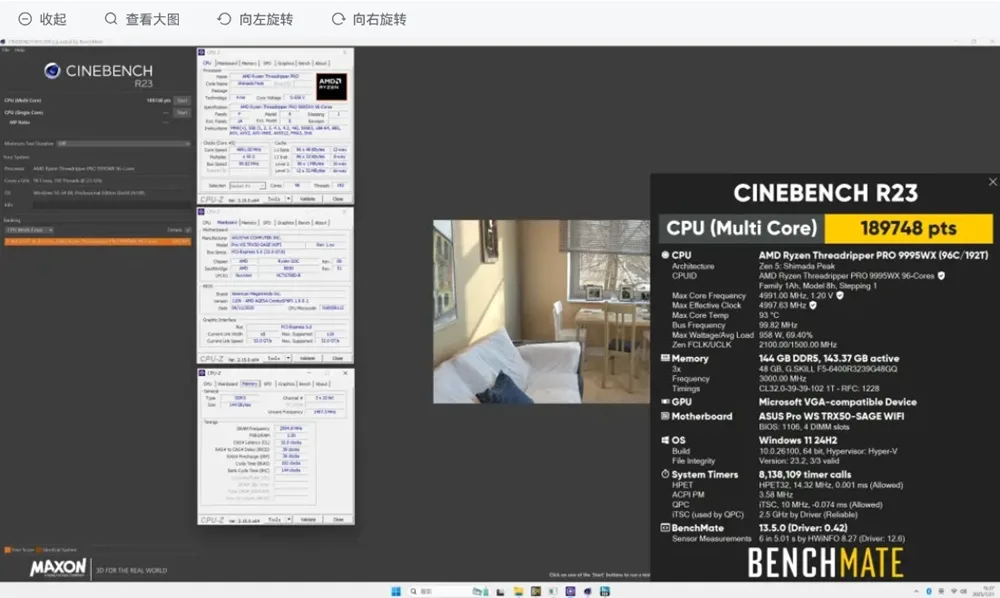Click the MAXON logo at bottom left
The height and width of the screenshot is (598, 1000).
pos(58,568)
